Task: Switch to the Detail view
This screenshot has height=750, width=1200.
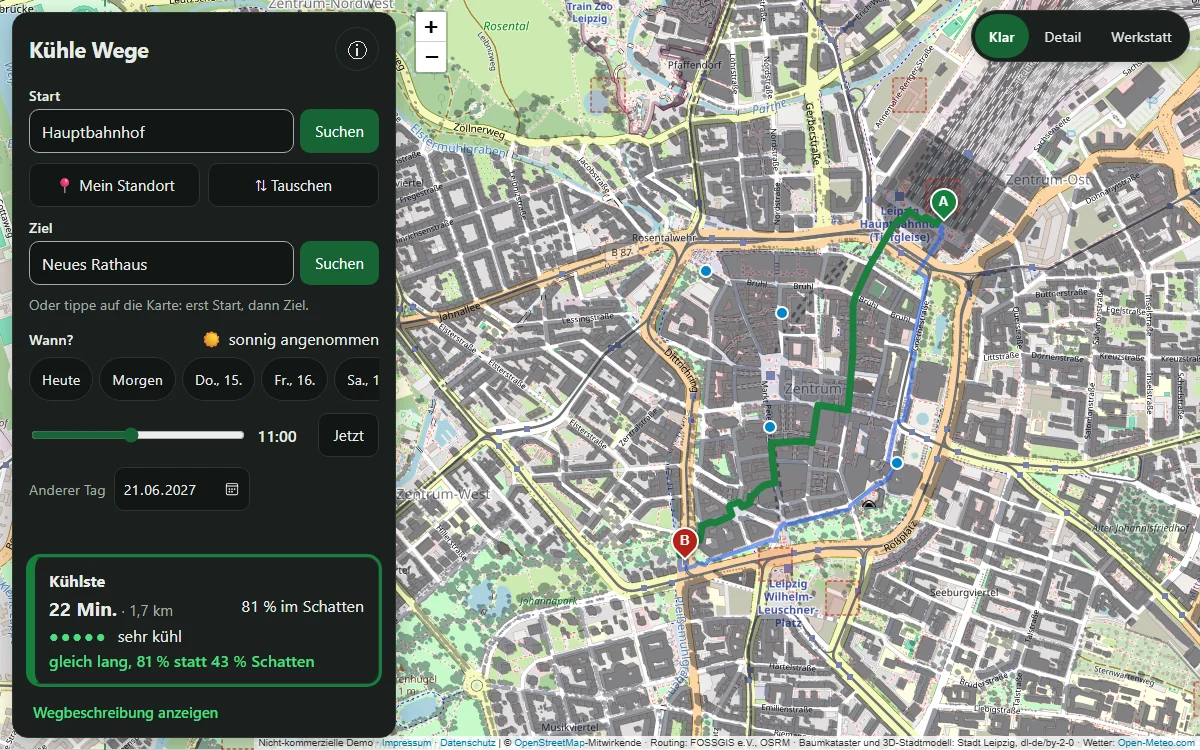Action: point(1062,37)
